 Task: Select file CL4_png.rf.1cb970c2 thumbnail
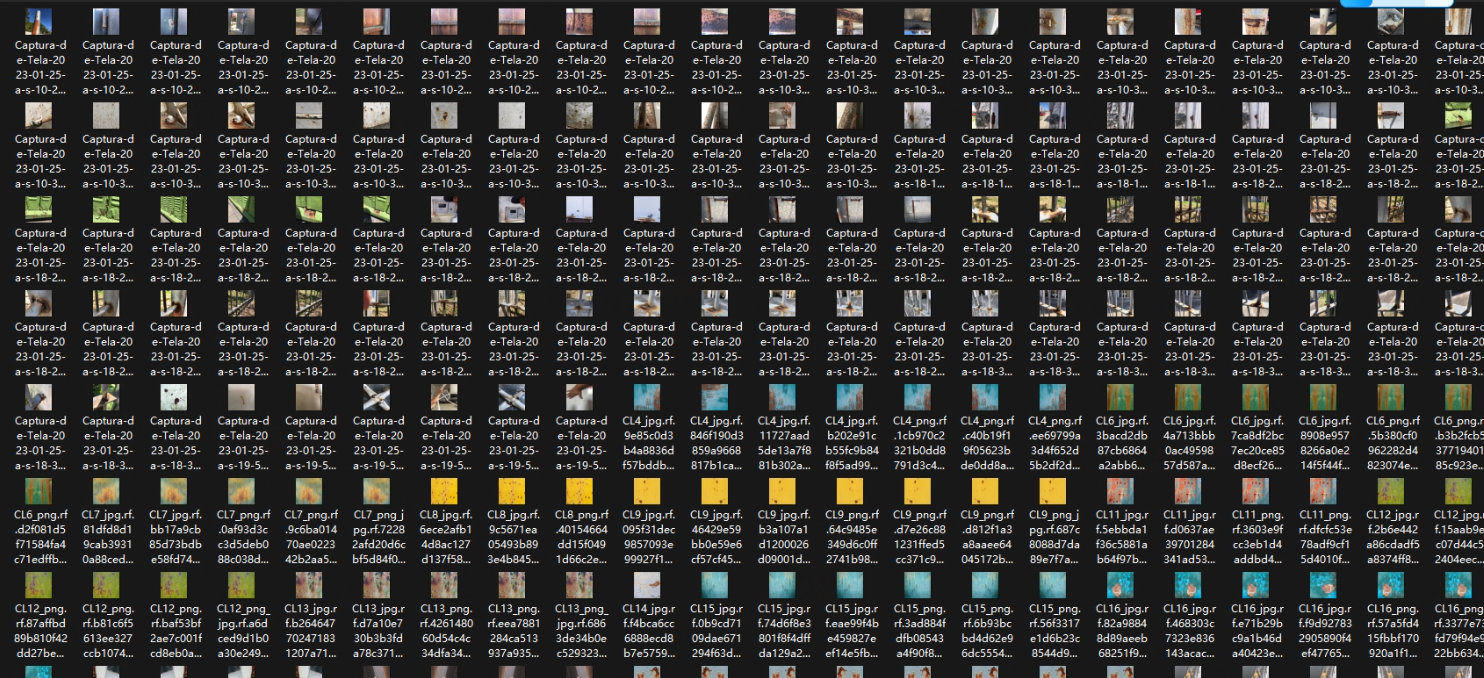(919, 397)
